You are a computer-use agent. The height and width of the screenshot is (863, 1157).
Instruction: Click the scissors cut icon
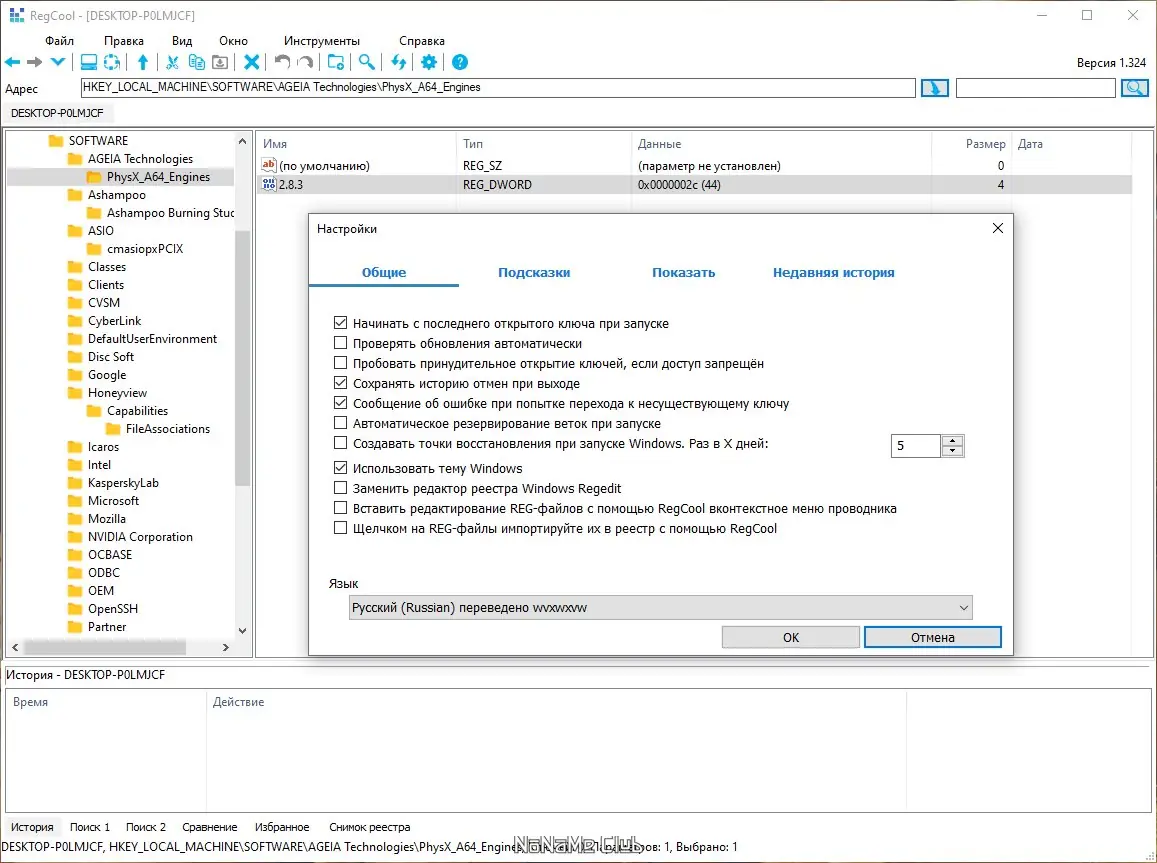tap(172, 62)
